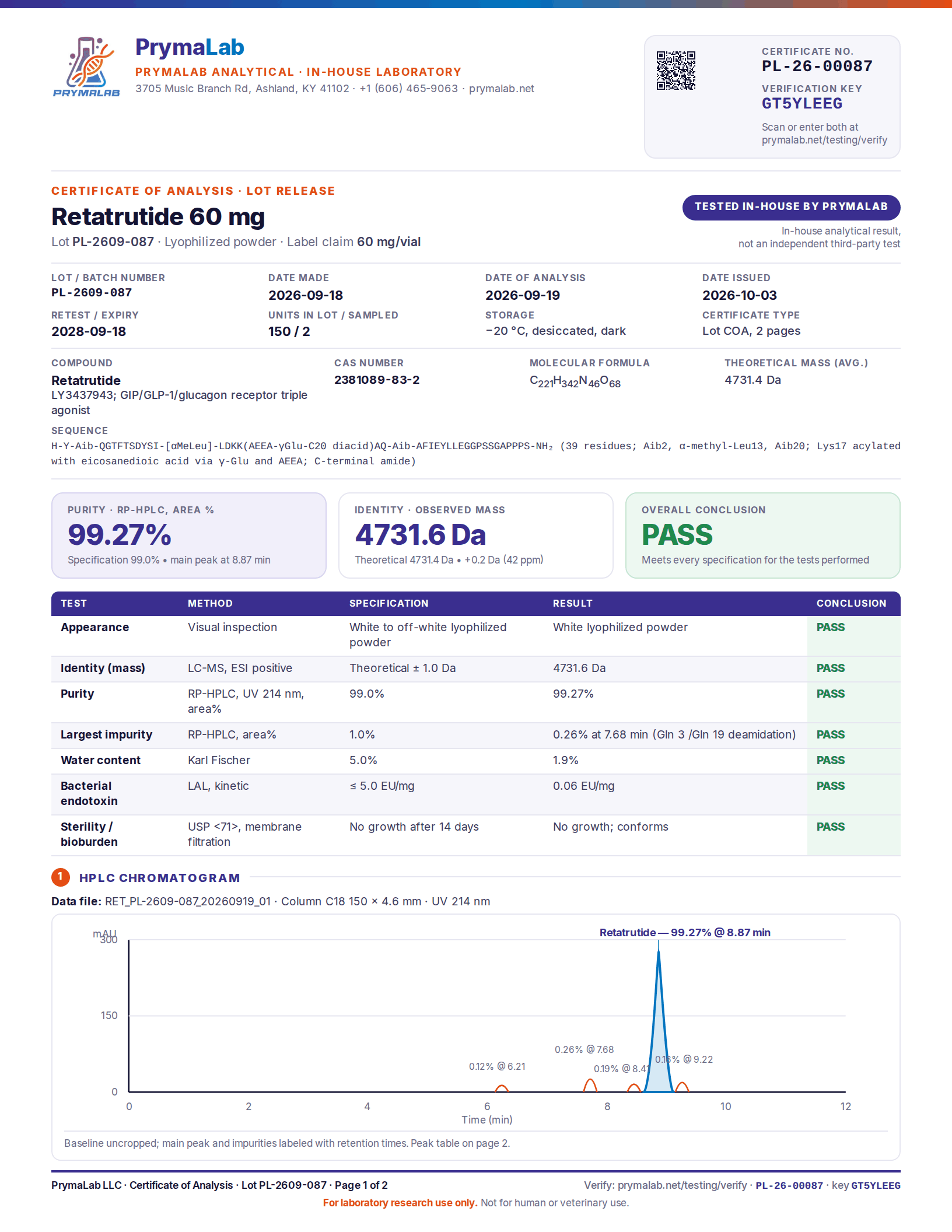Viewport: 952px width, 1232px height.
Task: Click the Purity 99.27% summary card
Action: point(189,535)
